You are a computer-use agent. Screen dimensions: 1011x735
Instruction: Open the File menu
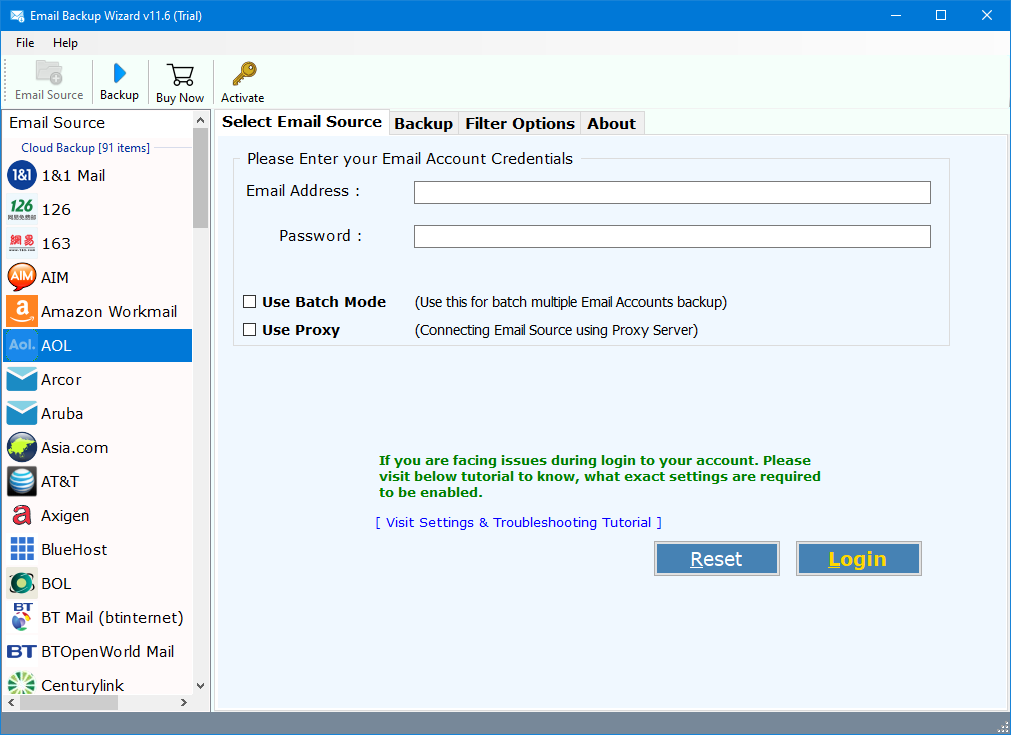pyautogui.click(x=24, y=43)
